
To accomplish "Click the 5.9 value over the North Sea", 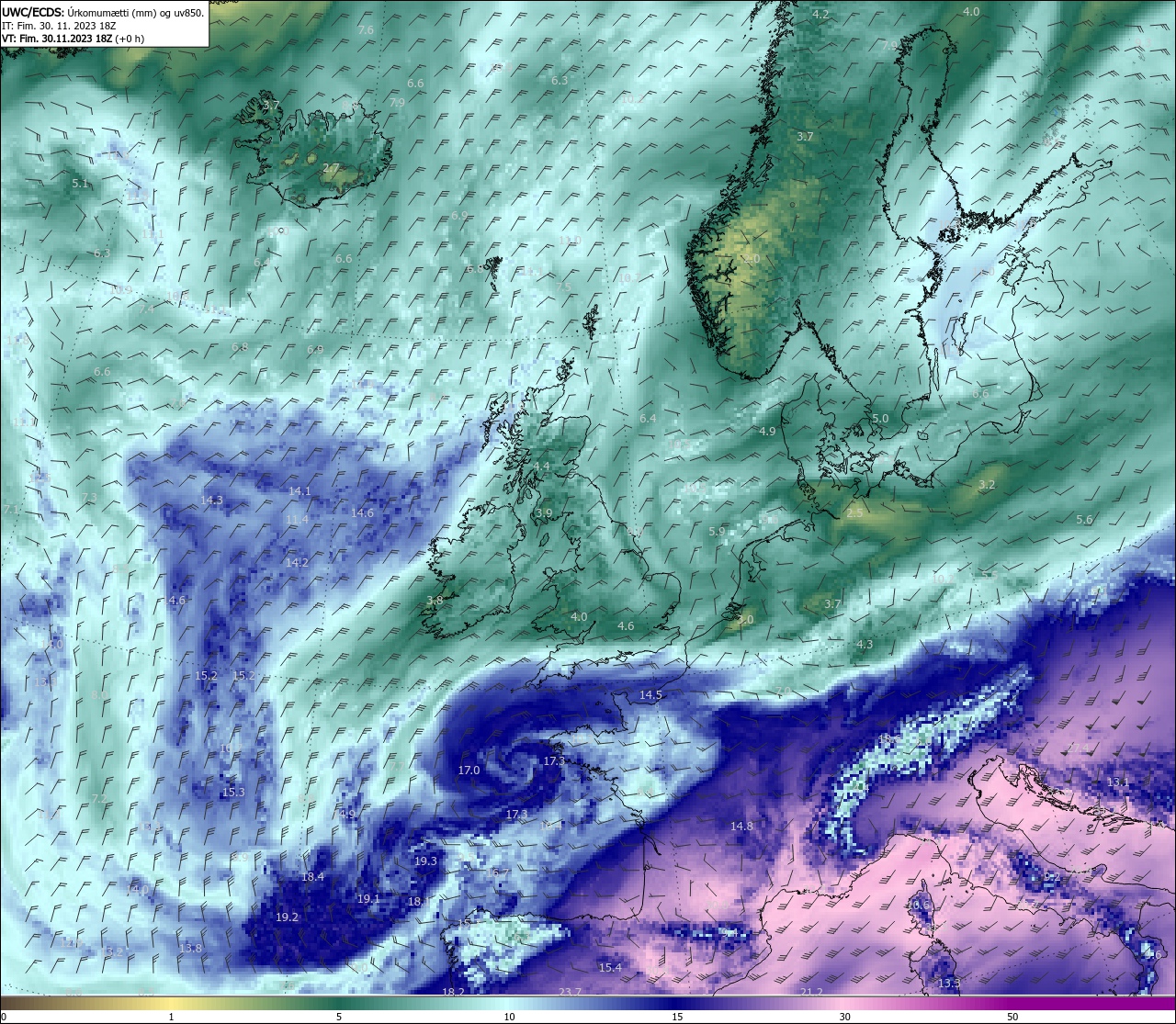I will pos(718,532).
